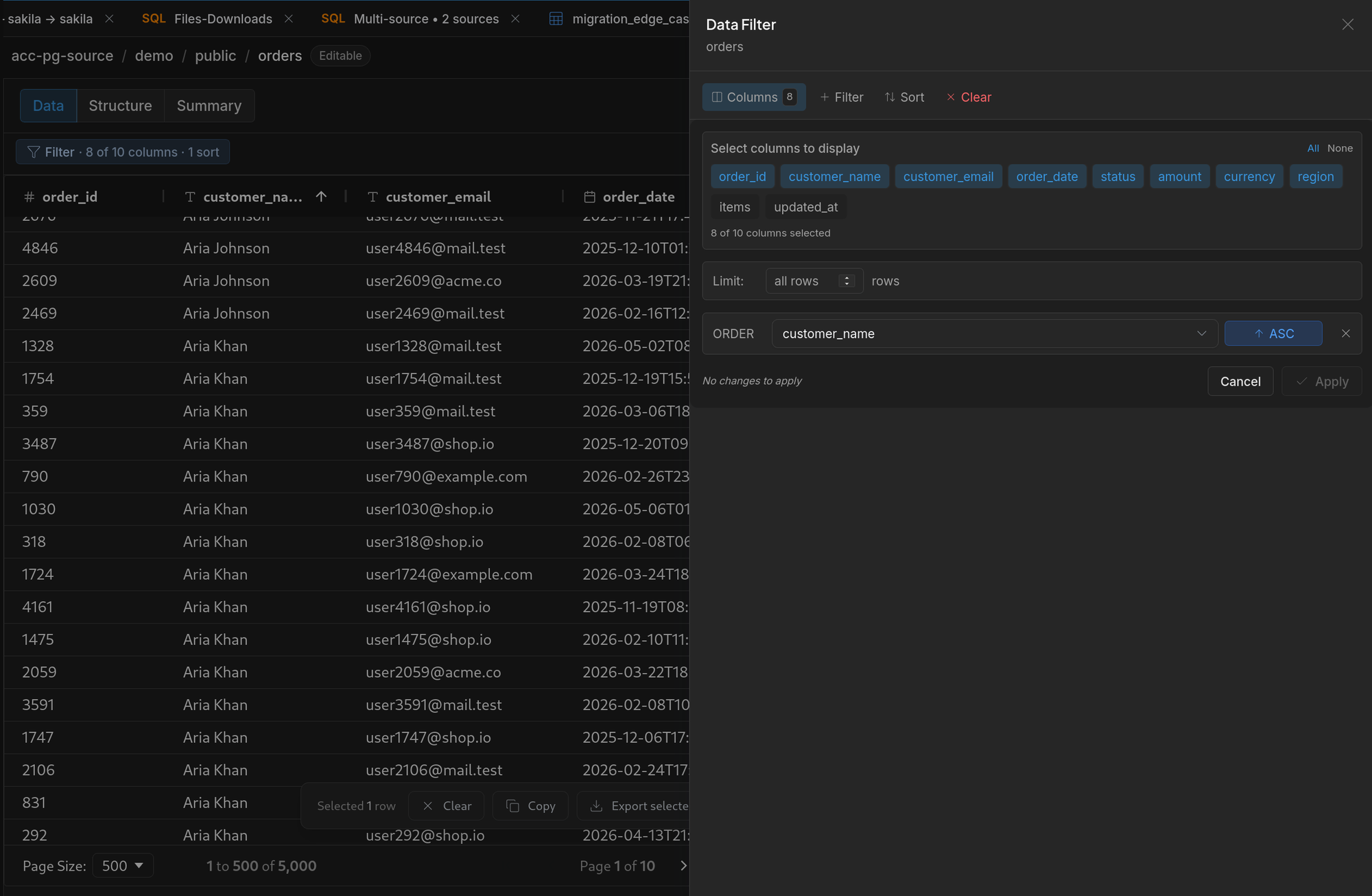Select cell user1724@example.com

[x=449, y=574]
